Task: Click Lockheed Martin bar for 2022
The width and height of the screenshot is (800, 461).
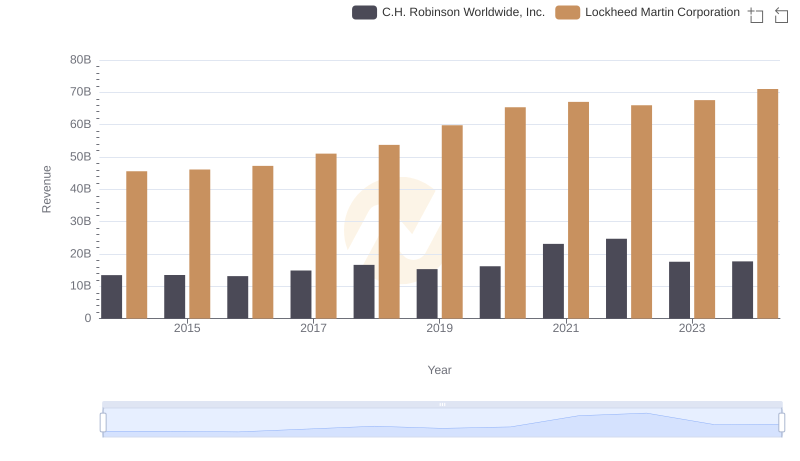Action: click(x=641, y=212)
